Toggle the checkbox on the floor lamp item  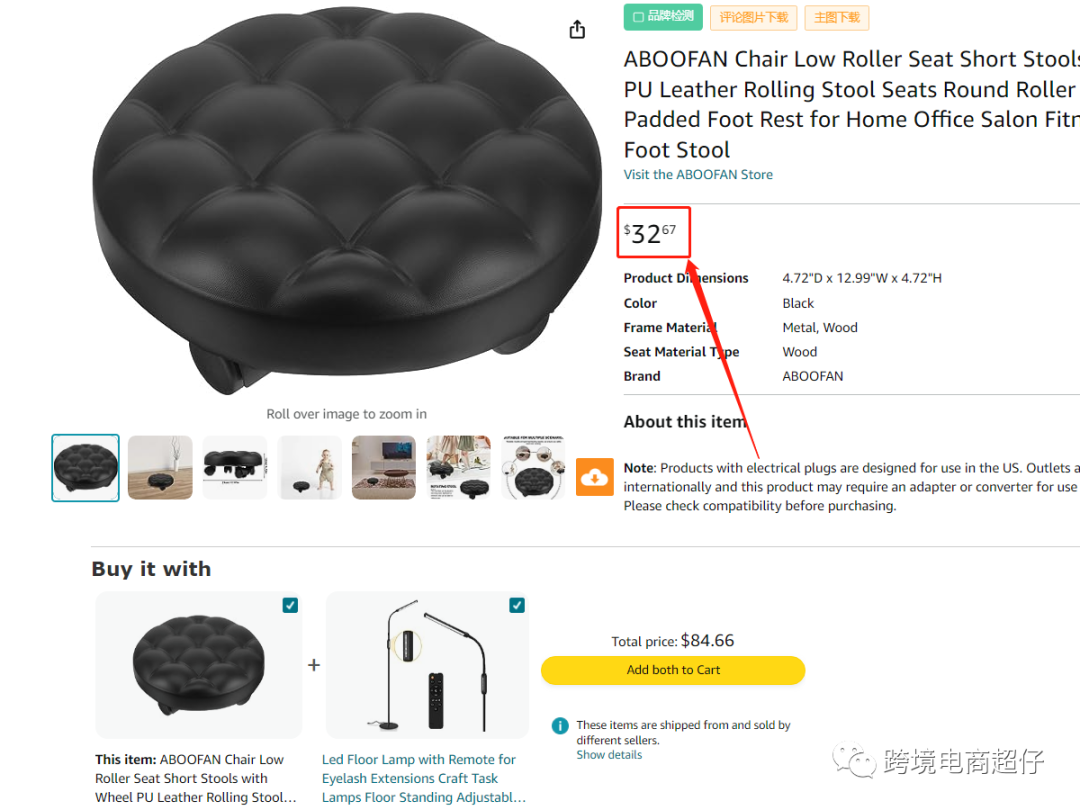517,605
